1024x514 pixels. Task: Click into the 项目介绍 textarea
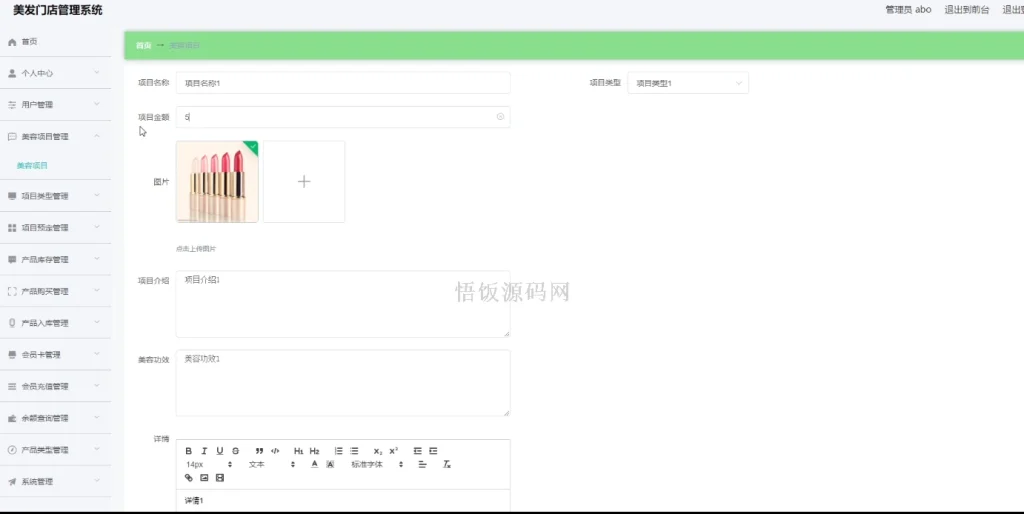click(343, 304)
